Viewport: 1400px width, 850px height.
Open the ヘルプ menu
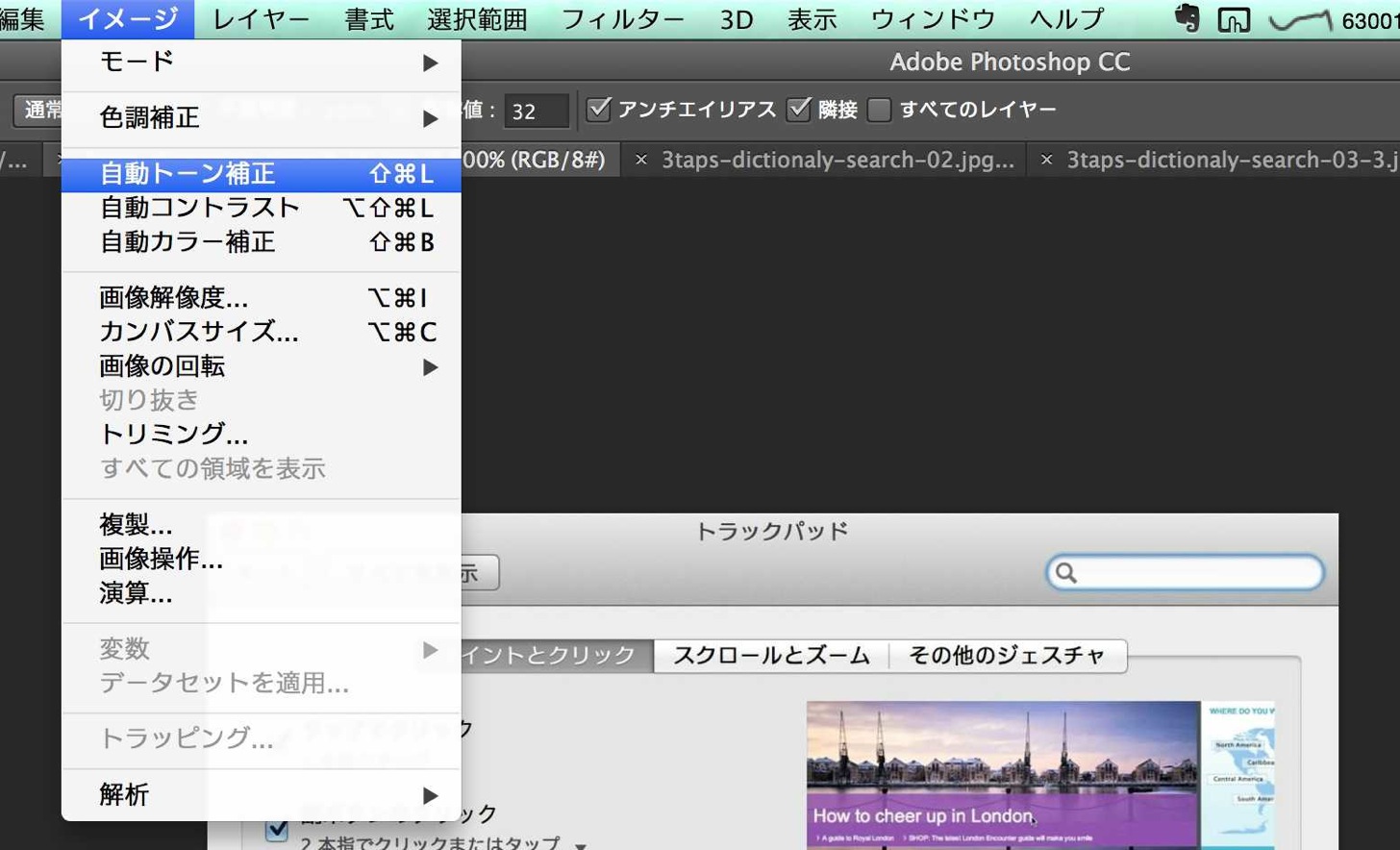pyautogui.click(x=1066, y=19)
